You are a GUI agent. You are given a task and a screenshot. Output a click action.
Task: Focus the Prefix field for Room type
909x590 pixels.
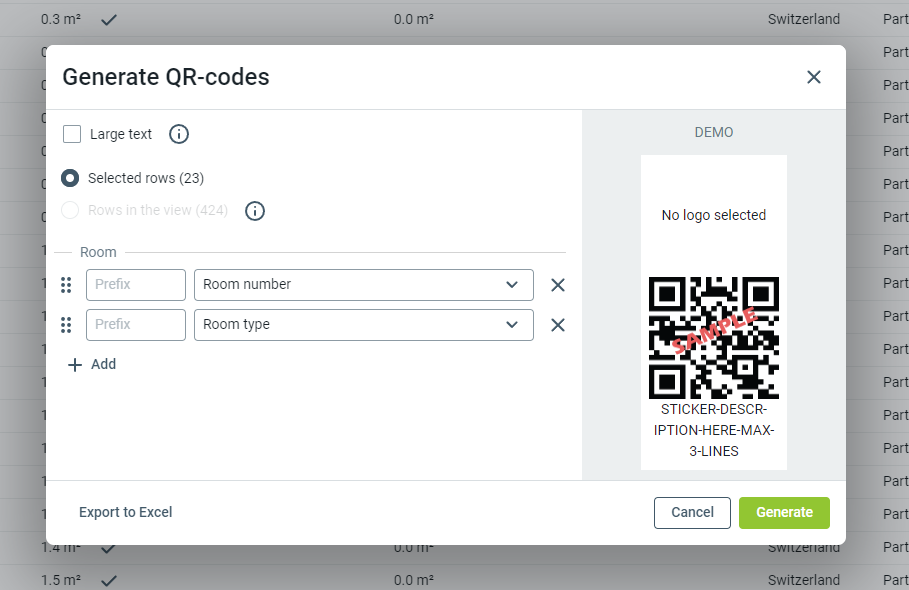136,325
